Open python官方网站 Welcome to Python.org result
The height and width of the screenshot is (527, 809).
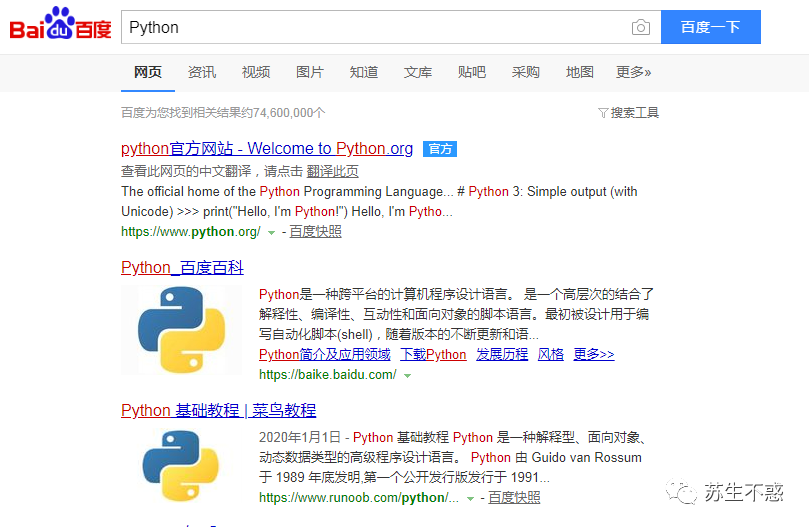click(x=267, y=149)
